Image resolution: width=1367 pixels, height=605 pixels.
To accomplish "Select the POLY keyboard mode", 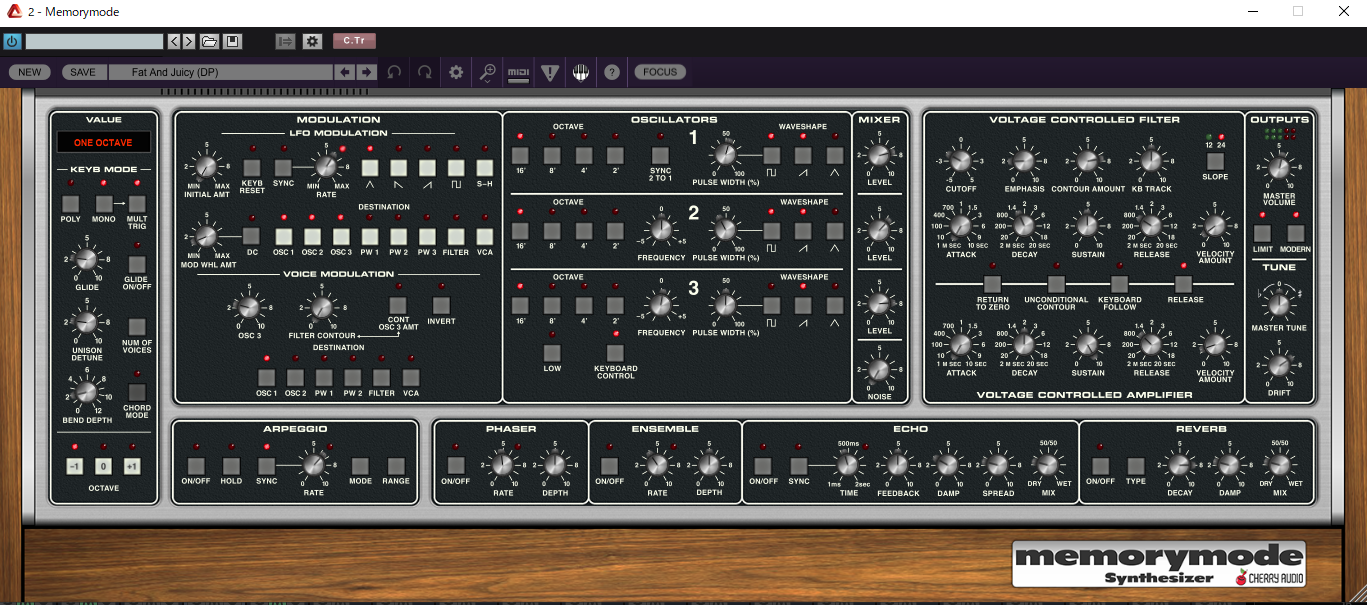I will [71, 204].
